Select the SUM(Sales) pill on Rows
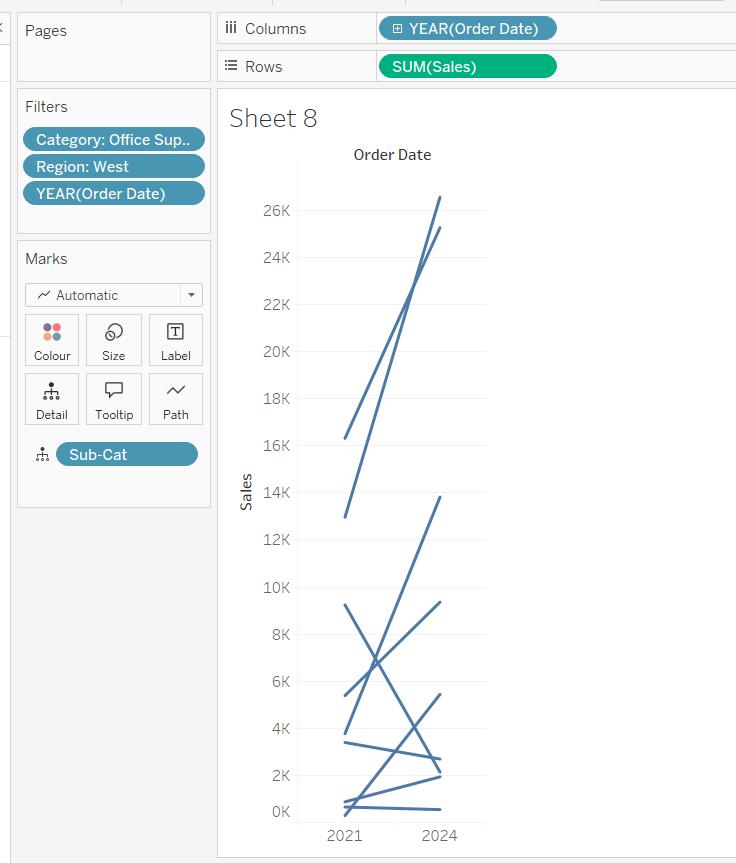The height and width of the screenshot is (863, 736). [467, 67]
